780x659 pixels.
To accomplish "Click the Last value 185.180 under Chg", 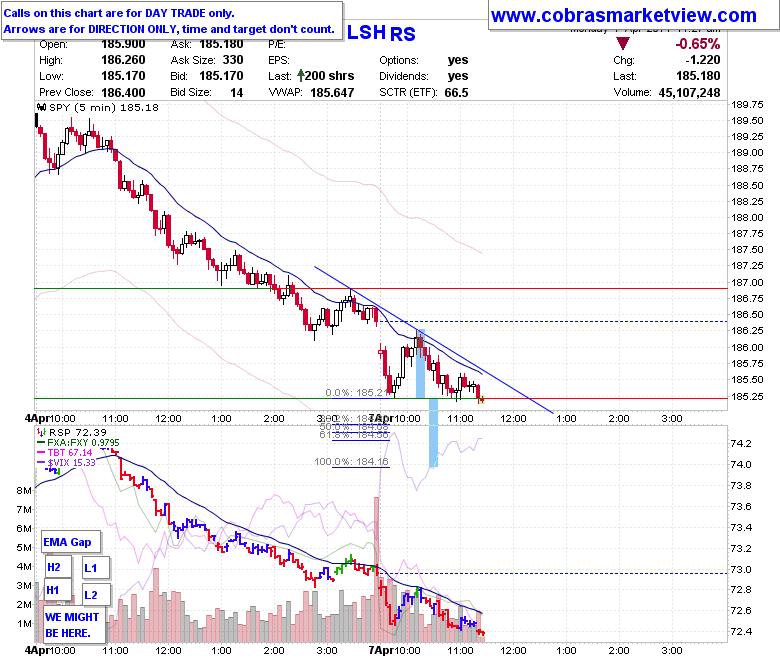I will 698,76.
